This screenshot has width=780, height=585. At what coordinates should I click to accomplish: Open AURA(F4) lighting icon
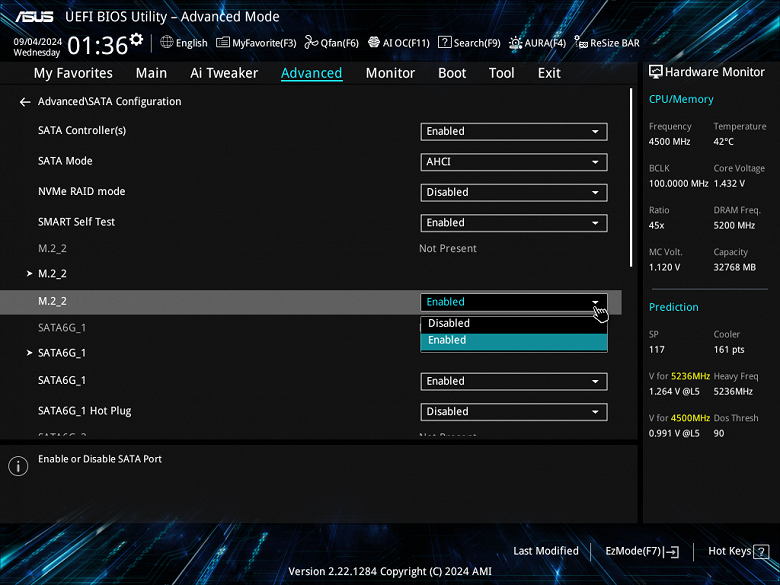click(x=515, y=43)
